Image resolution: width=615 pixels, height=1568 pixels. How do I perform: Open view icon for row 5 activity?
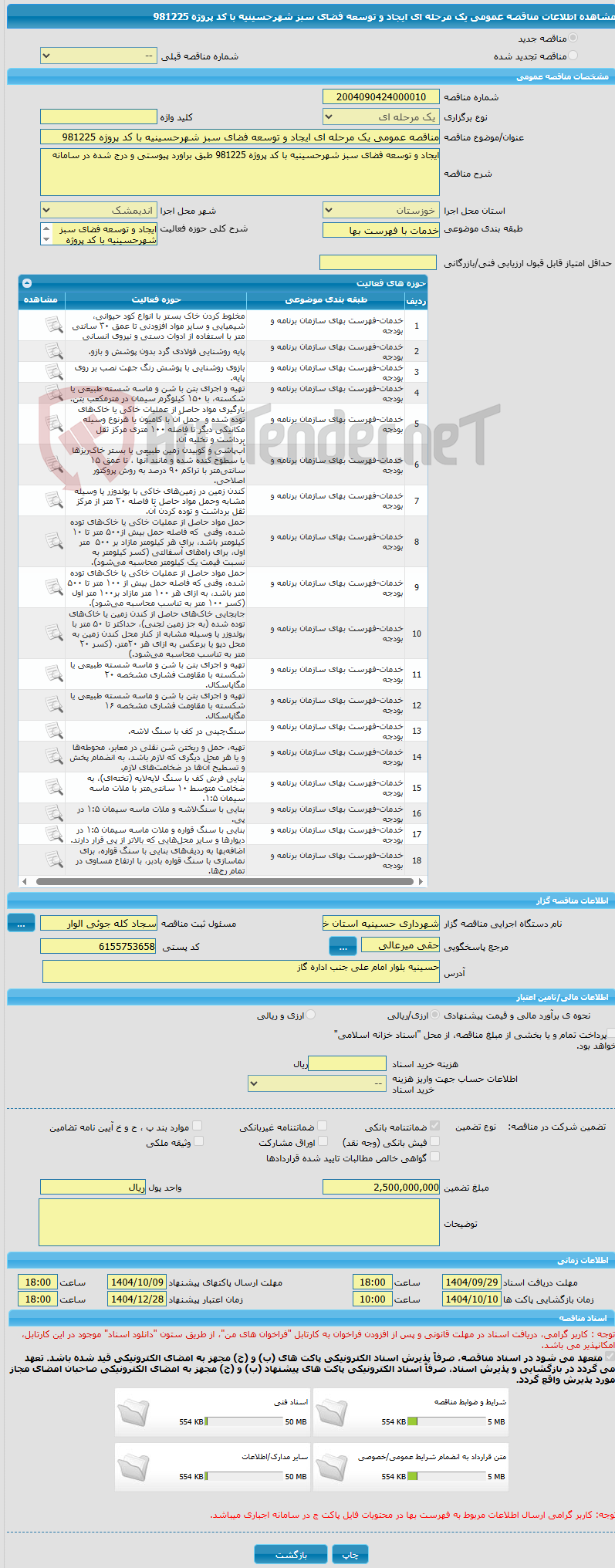pyautogui.click(x=53, y=424)
